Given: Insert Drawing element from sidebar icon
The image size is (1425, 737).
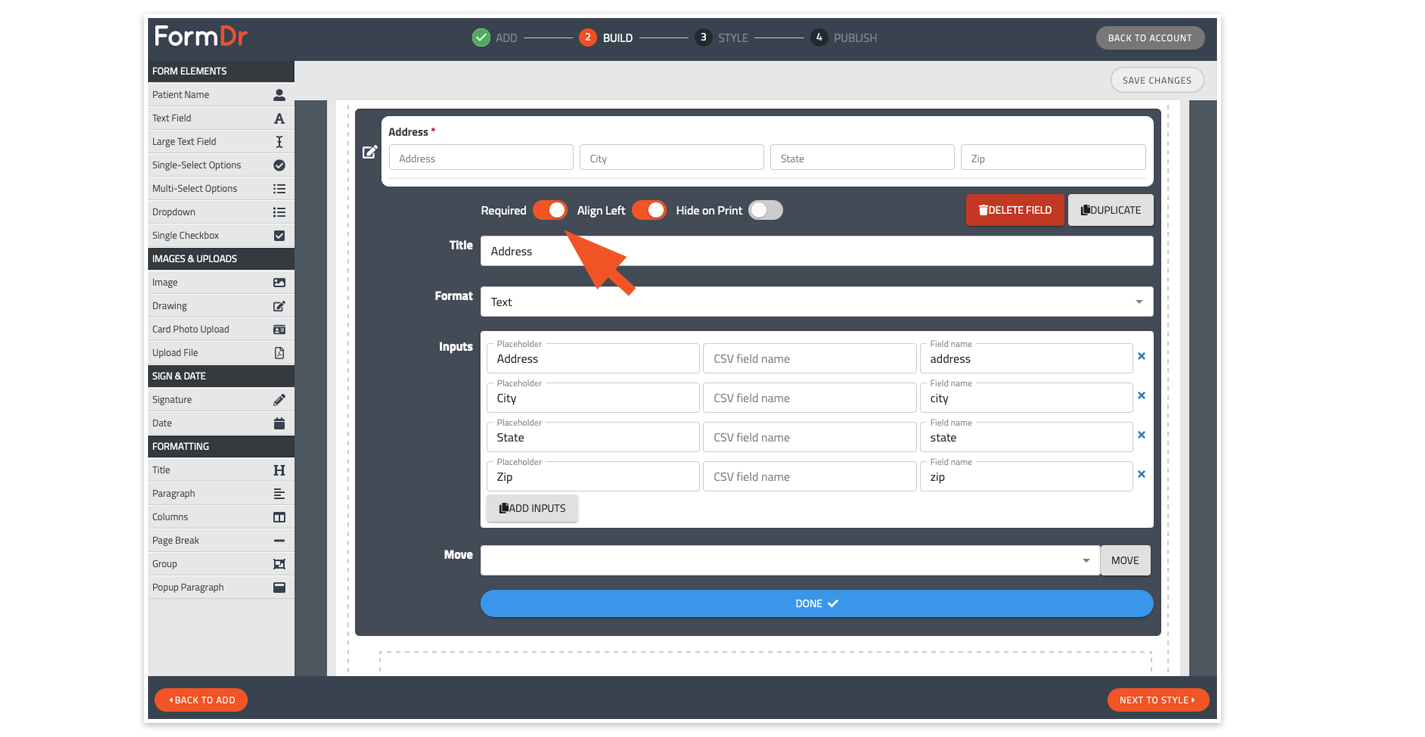Looking at the screenshot, I should tap(279, 306).
